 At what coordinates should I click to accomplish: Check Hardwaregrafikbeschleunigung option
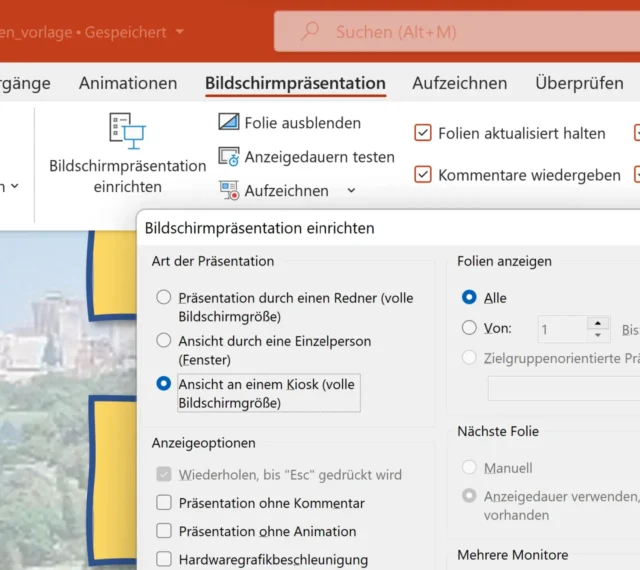point(164,560)
